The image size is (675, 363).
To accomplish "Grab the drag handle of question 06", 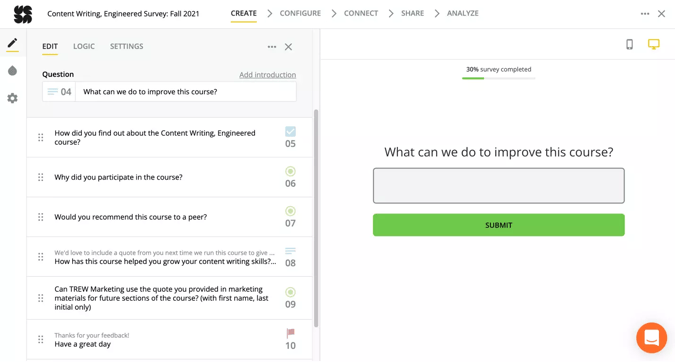I will [x=40, y=177].
